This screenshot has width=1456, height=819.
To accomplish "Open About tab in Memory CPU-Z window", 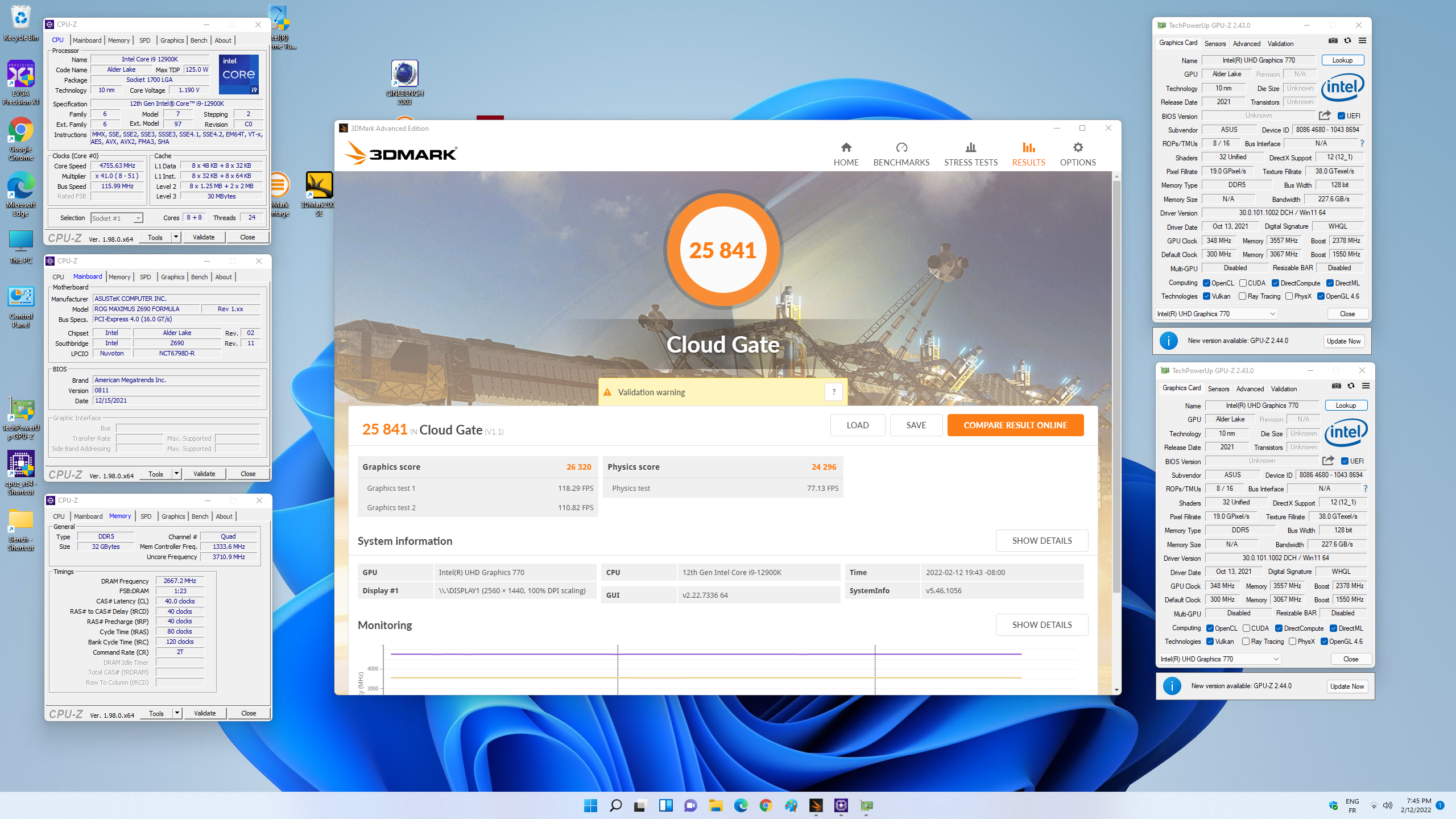I will pos(224,516).
